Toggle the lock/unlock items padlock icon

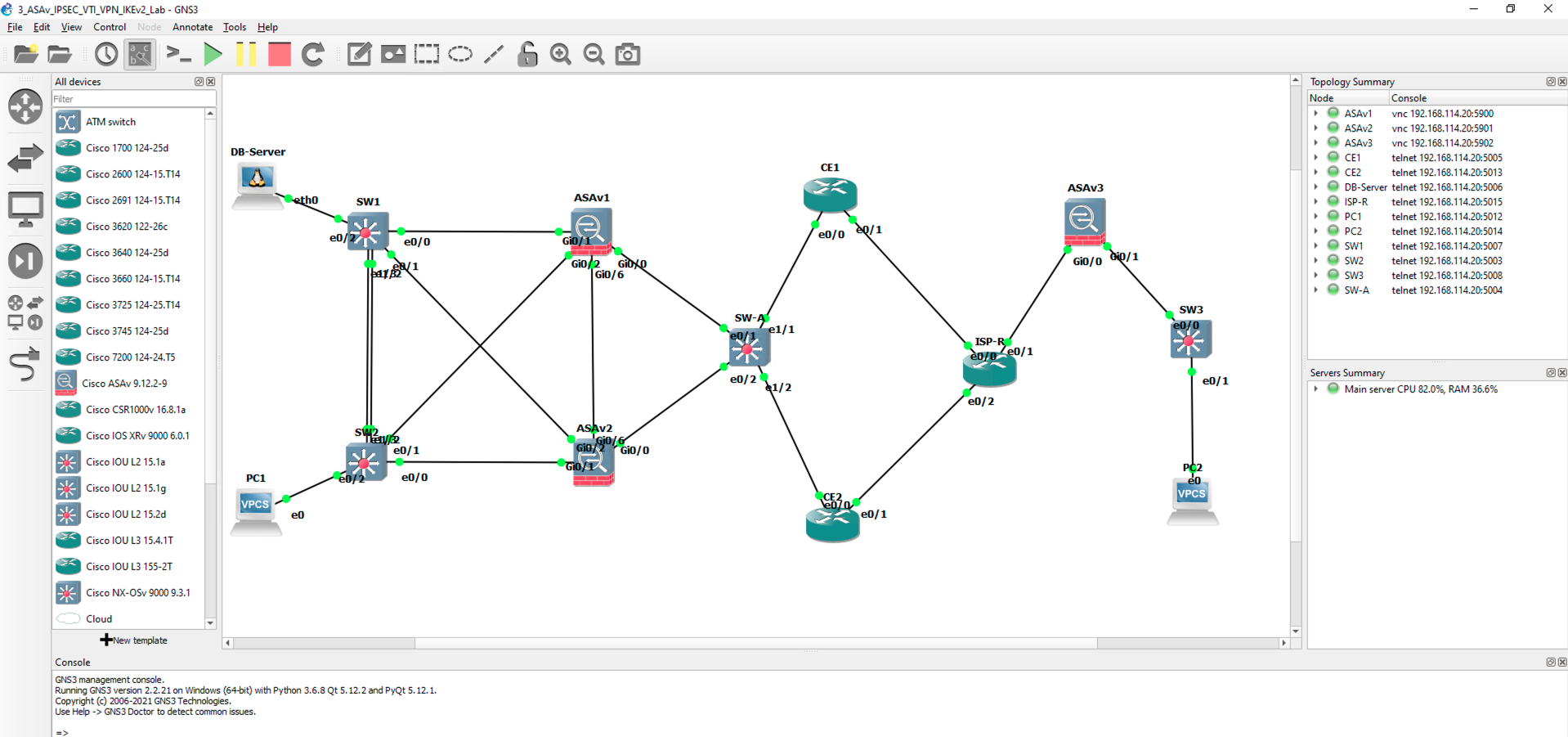tap(527, 54)
